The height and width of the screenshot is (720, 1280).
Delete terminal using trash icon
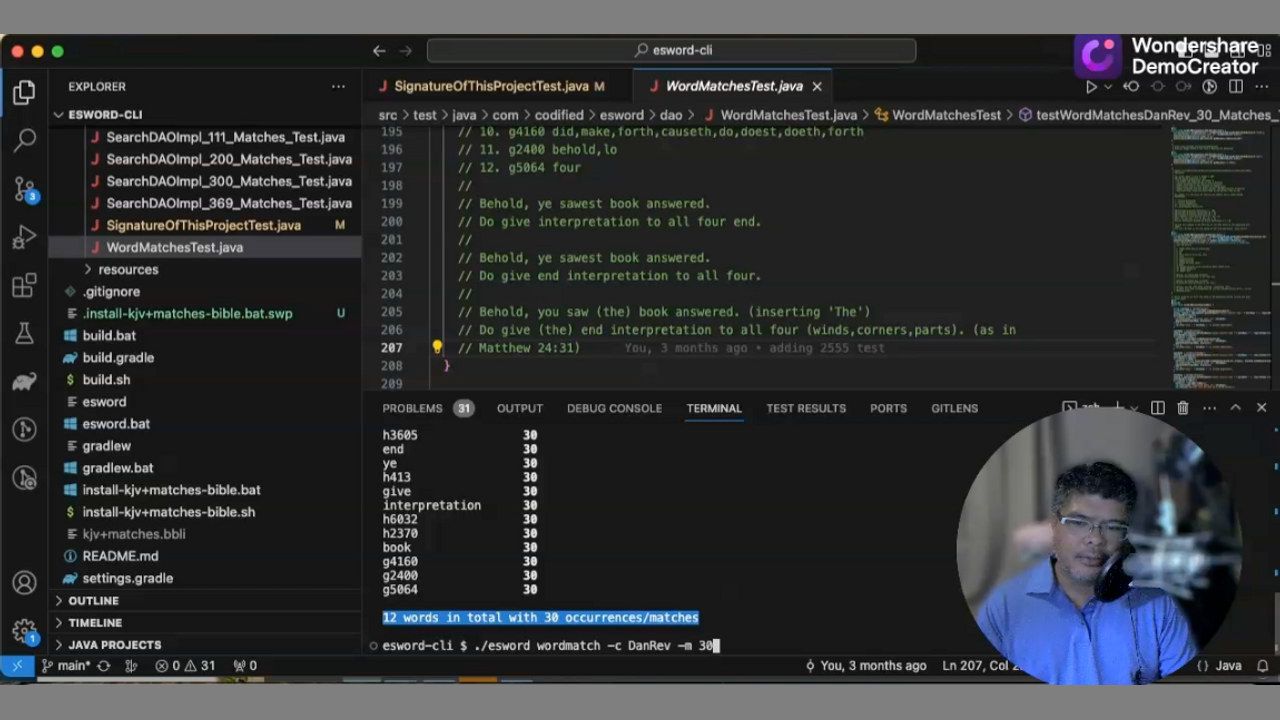coord(1183,408)
